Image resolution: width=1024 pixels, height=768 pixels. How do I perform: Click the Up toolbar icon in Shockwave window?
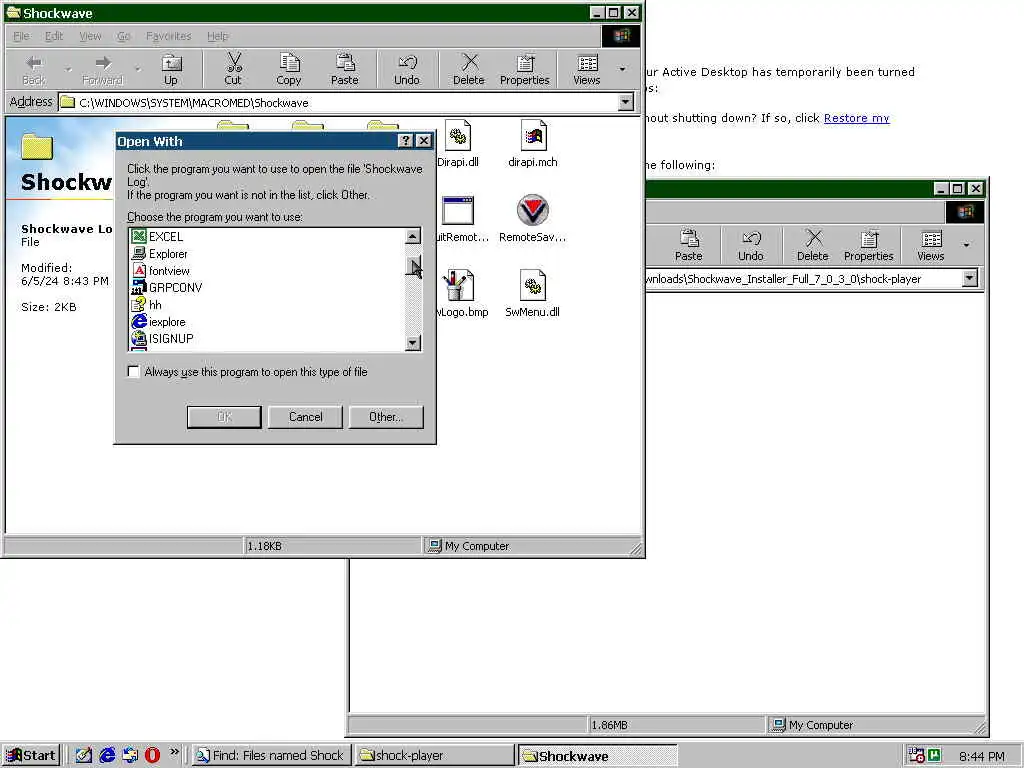[x=171, y=70]
